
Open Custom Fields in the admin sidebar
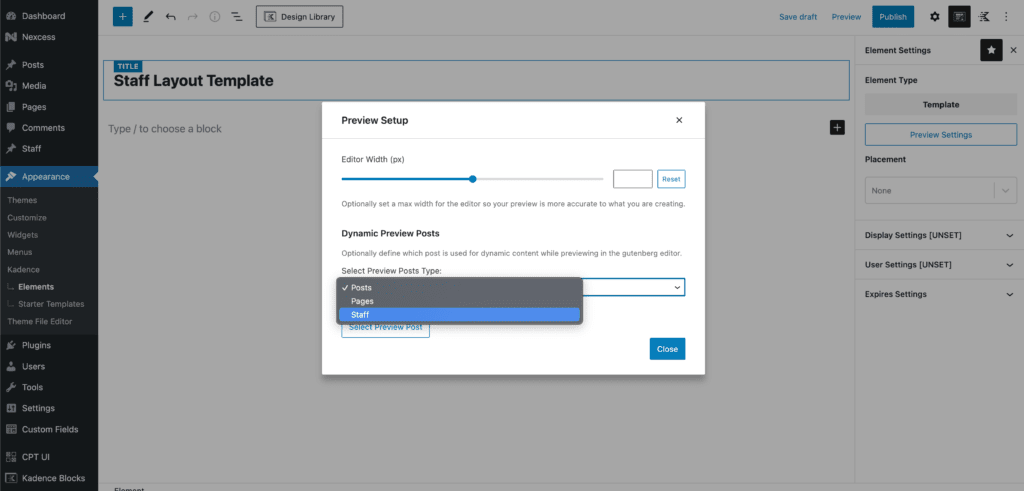pyautogui.click(x=49, y=429)
